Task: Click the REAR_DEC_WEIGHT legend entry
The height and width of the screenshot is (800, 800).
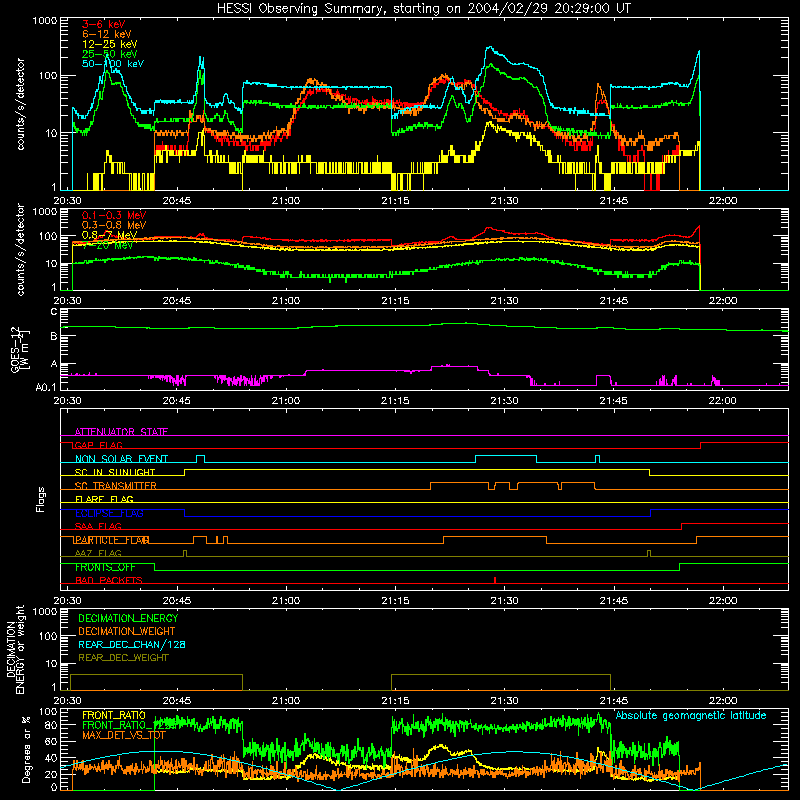Action: point(123,658)
